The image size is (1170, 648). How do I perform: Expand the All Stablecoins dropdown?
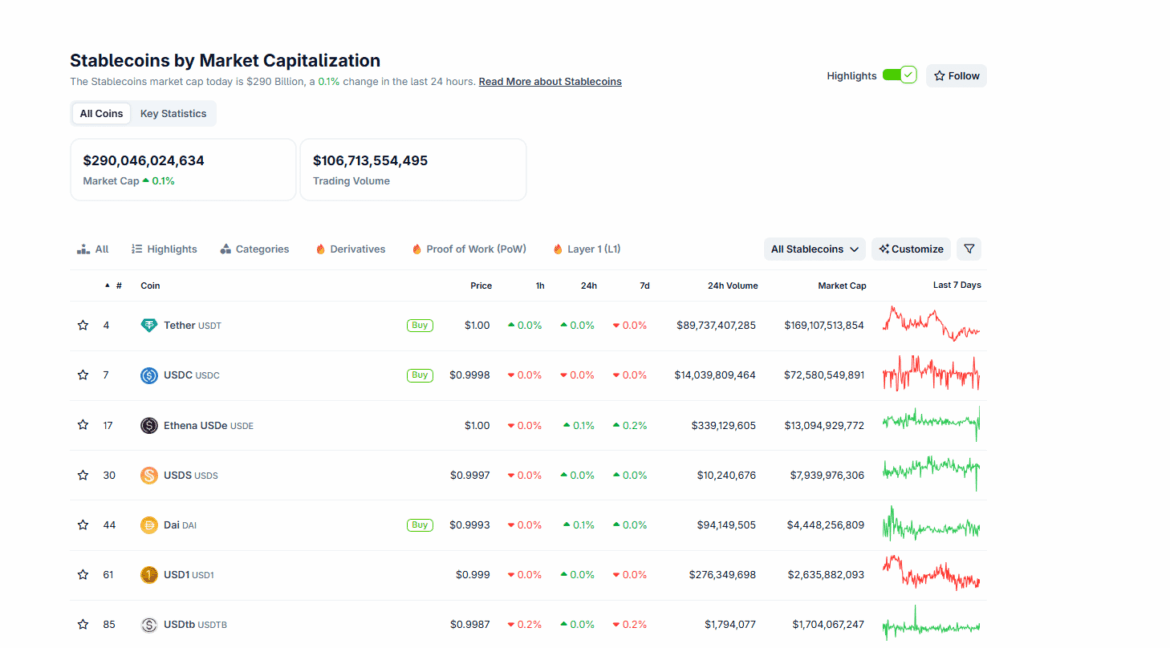814,249
